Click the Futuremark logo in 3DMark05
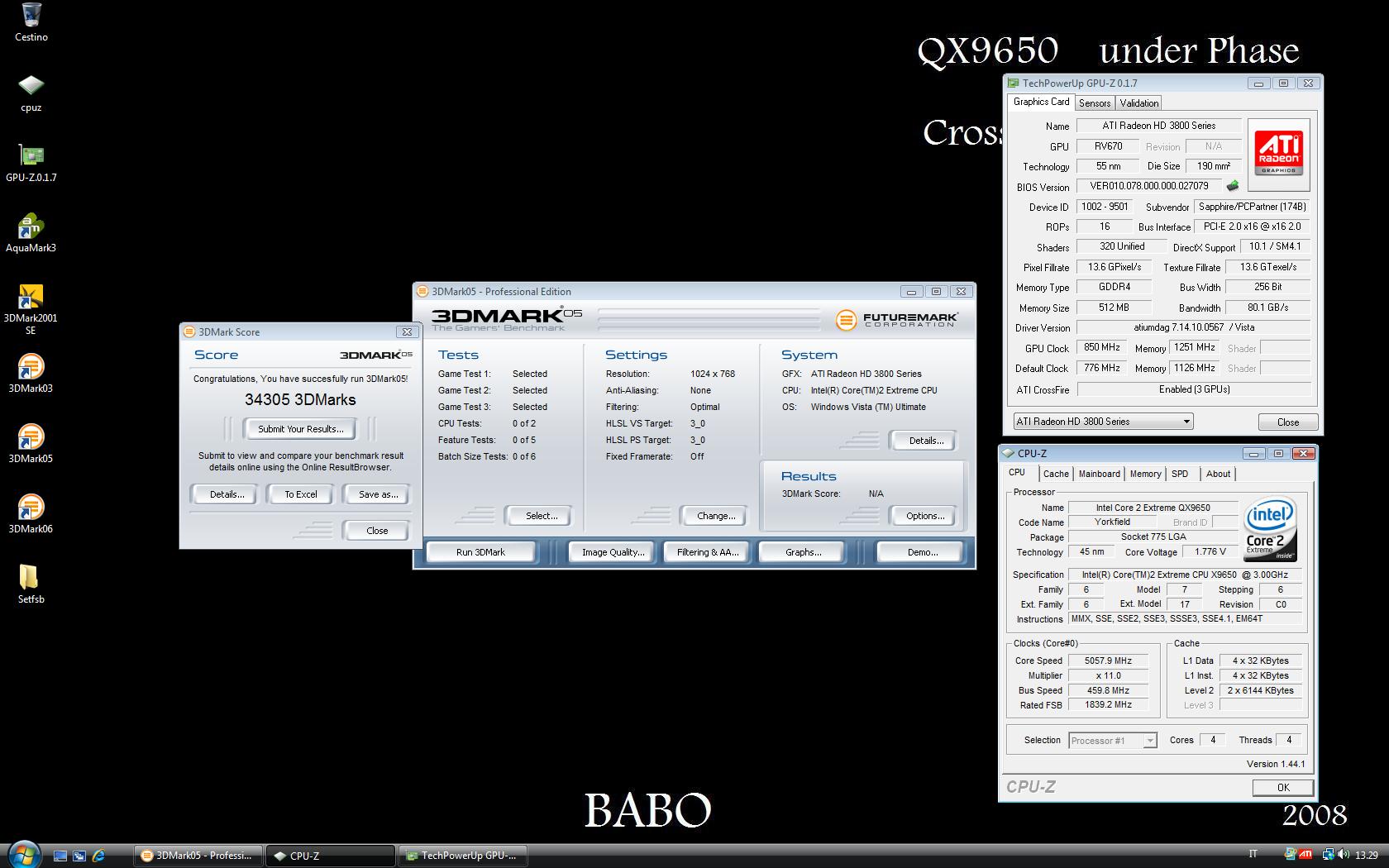This screenshot has width=1389, height=868. coord(897,319)
